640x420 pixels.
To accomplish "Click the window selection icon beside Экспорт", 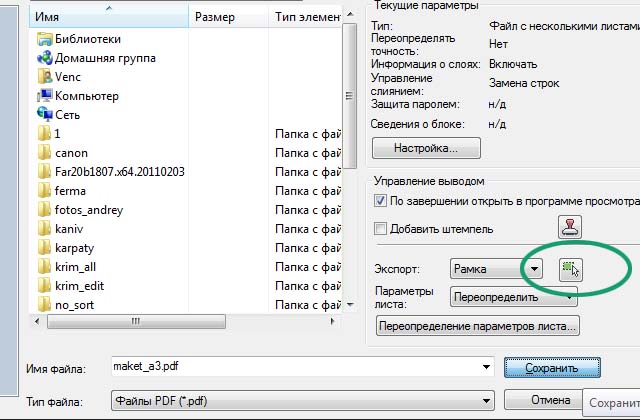I will (570, 269).
